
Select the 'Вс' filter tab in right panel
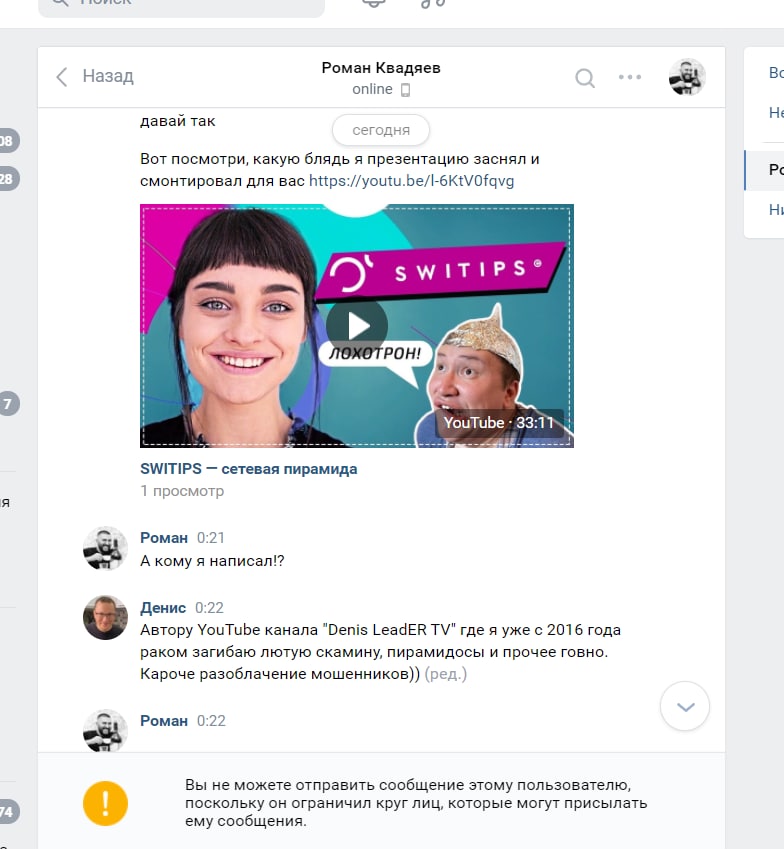click(776, 73)
